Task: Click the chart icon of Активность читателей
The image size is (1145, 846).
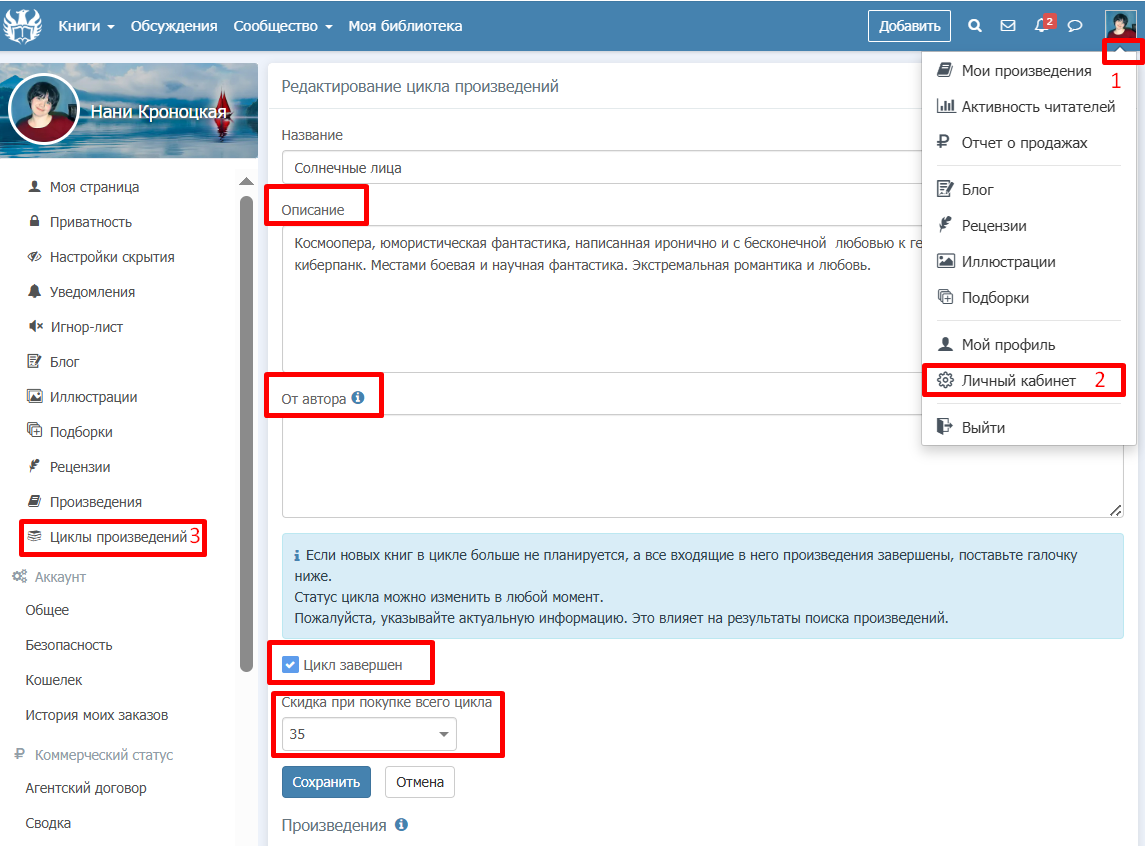Action: tap(946, 106)
